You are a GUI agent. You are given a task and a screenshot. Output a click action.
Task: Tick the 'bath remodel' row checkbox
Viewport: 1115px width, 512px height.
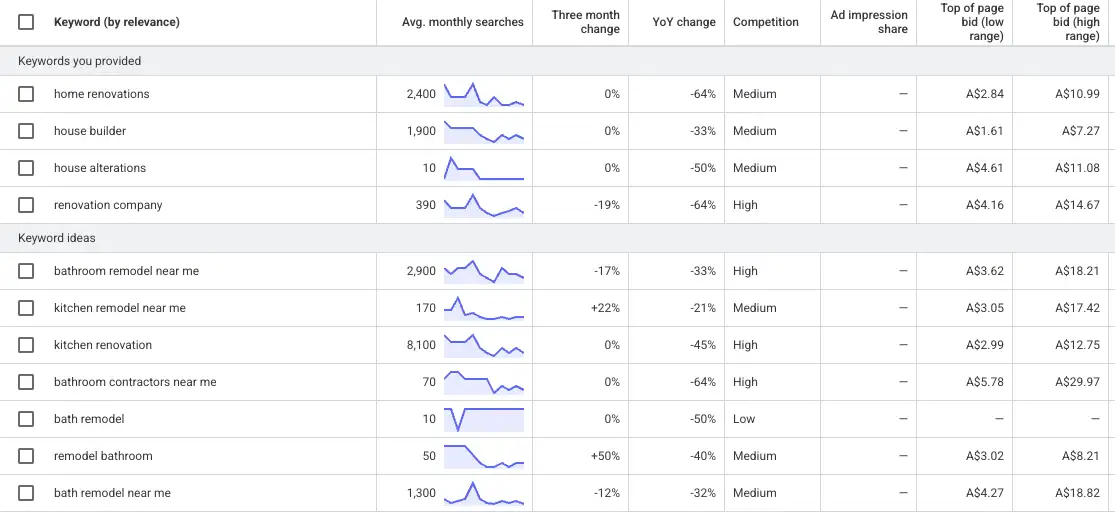(x=26, y=419)
